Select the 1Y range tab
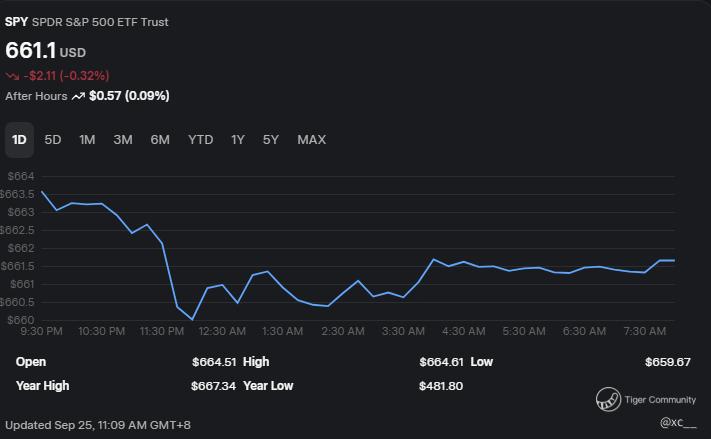The height and width of the screenshot is (439, 711). click(x=238, y=140)
